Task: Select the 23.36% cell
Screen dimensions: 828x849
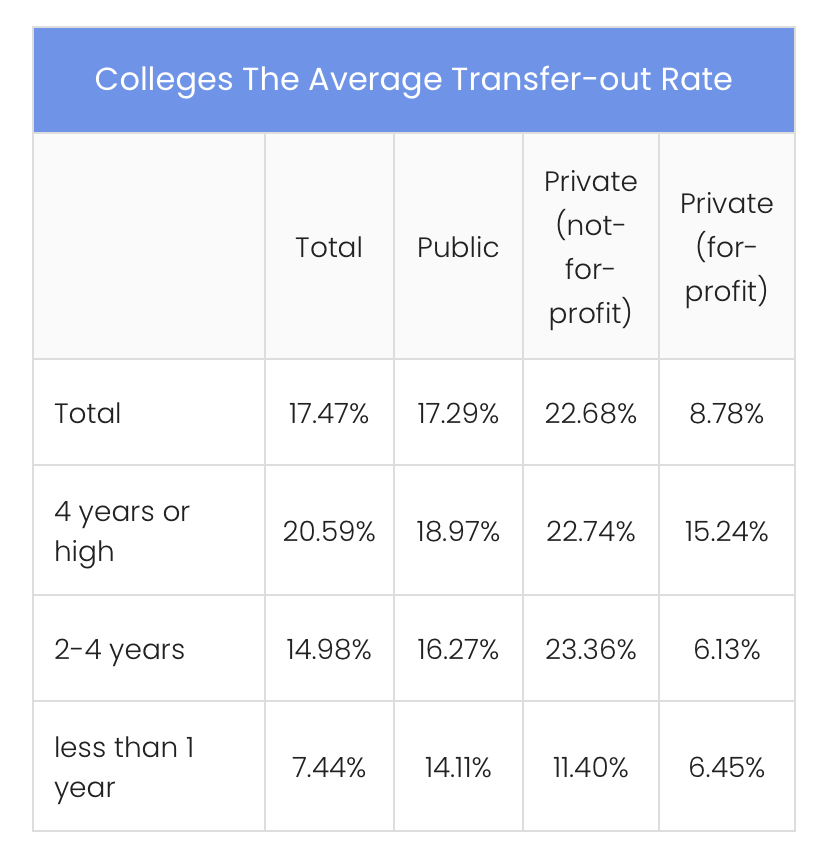Action: pyautogui.click(x=590, y=649)
